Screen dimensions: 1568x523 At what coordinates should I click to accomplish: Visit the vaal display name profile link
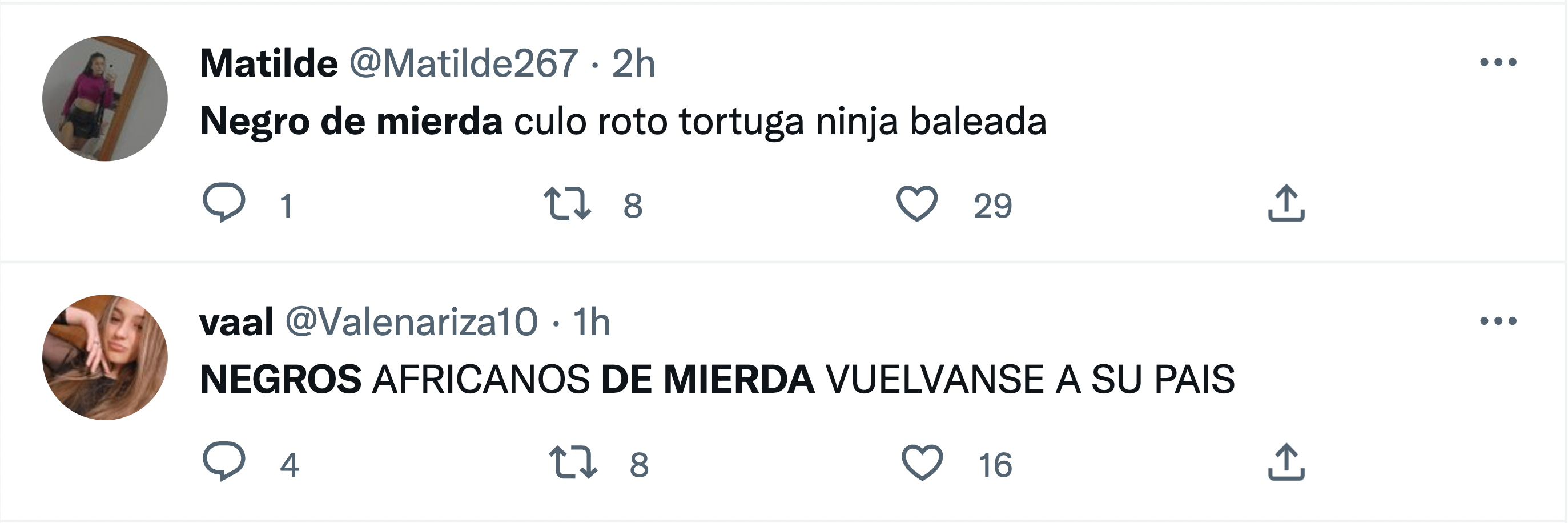click(x=236, y=322)
